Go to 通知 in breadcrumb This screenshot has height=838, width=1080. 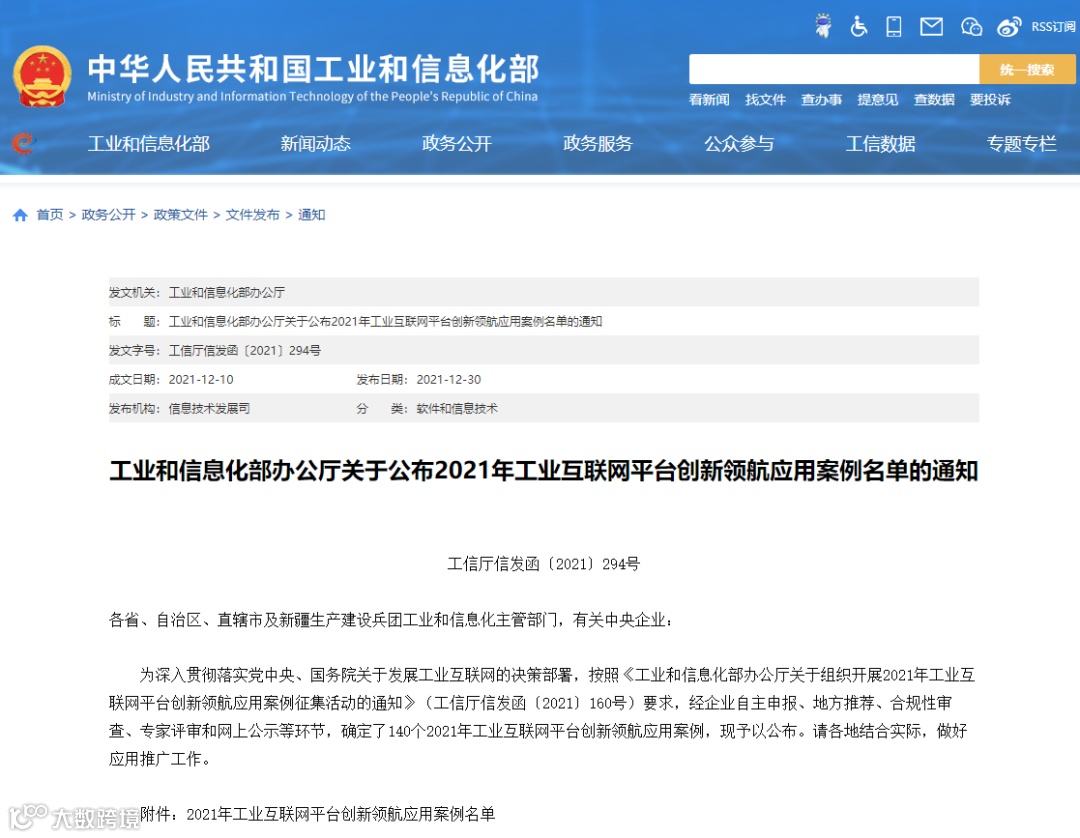[311, 215]
